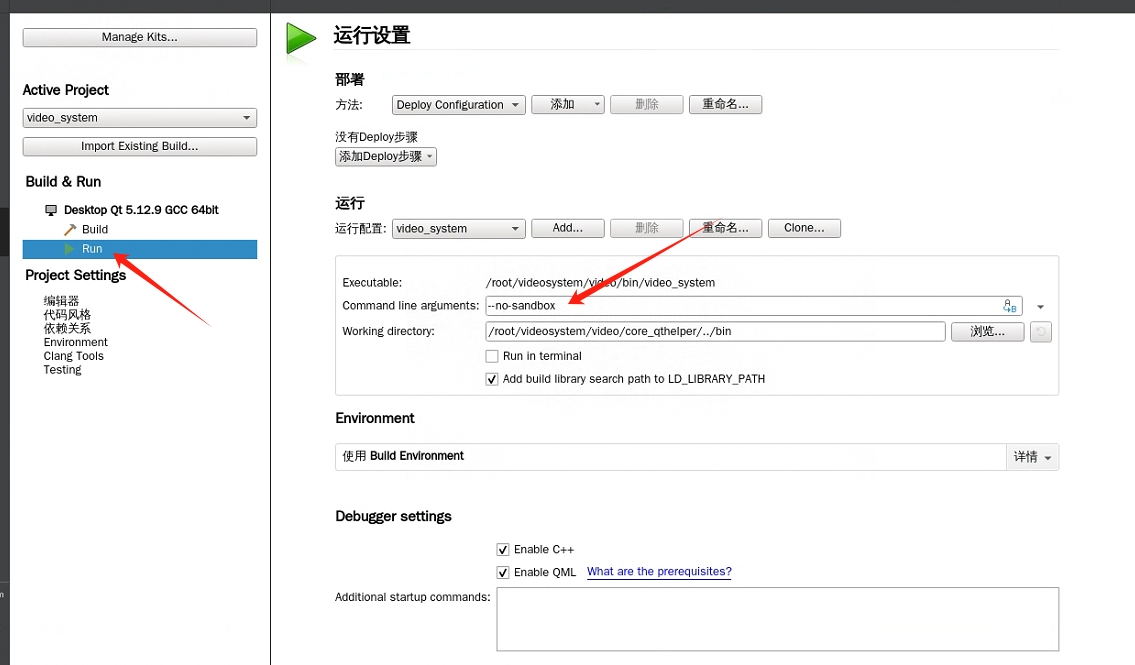Click the monitor icon for Desktop Qt kit
1135x665 pixels.
(52, 210)
